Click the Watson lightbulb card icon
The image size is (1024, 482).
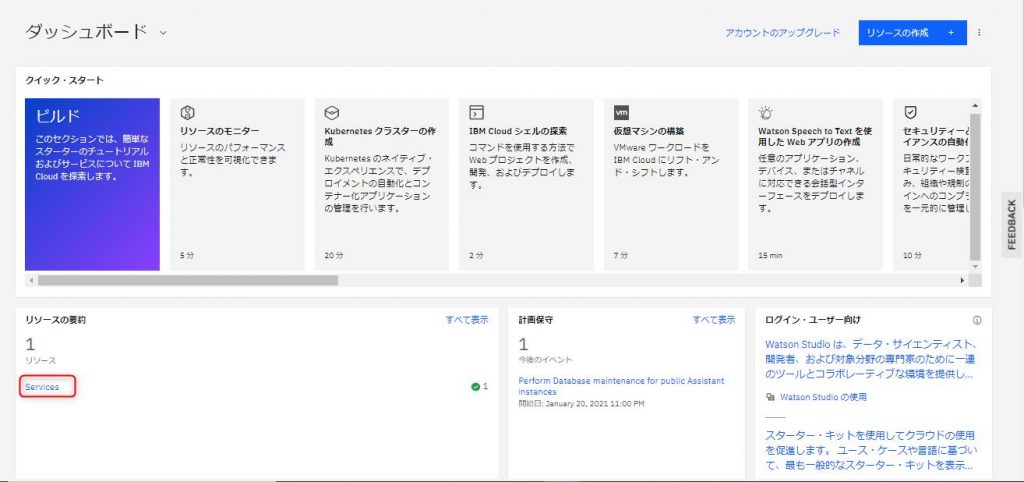point(765,113)
